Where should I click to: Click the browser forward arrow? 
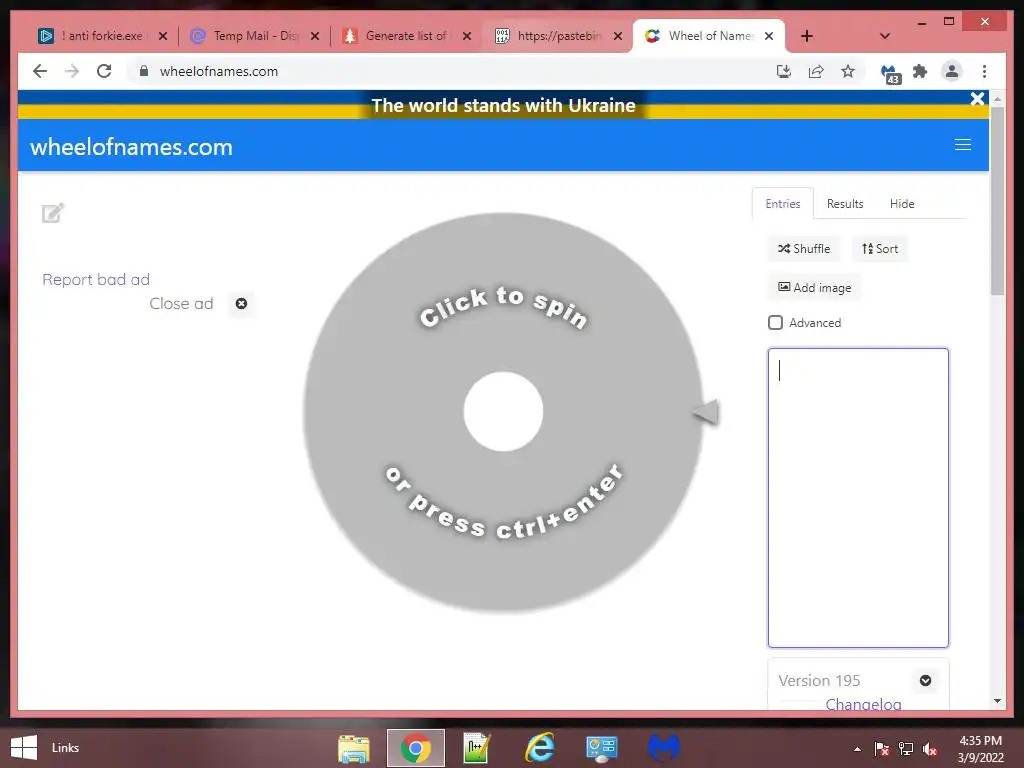[72, 71]
